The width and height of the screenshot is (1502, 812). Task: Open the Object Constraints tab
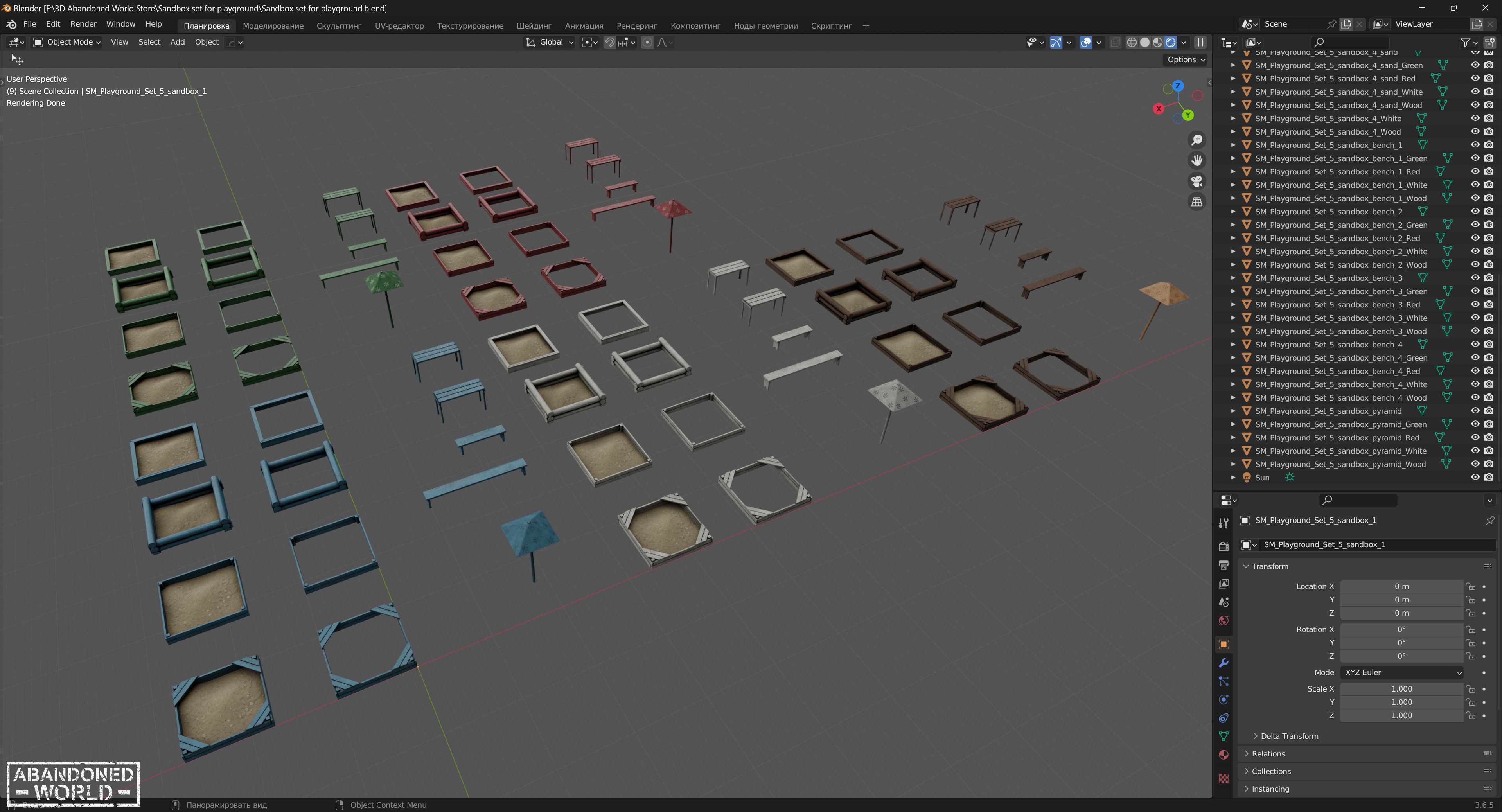pos(1223,718)
